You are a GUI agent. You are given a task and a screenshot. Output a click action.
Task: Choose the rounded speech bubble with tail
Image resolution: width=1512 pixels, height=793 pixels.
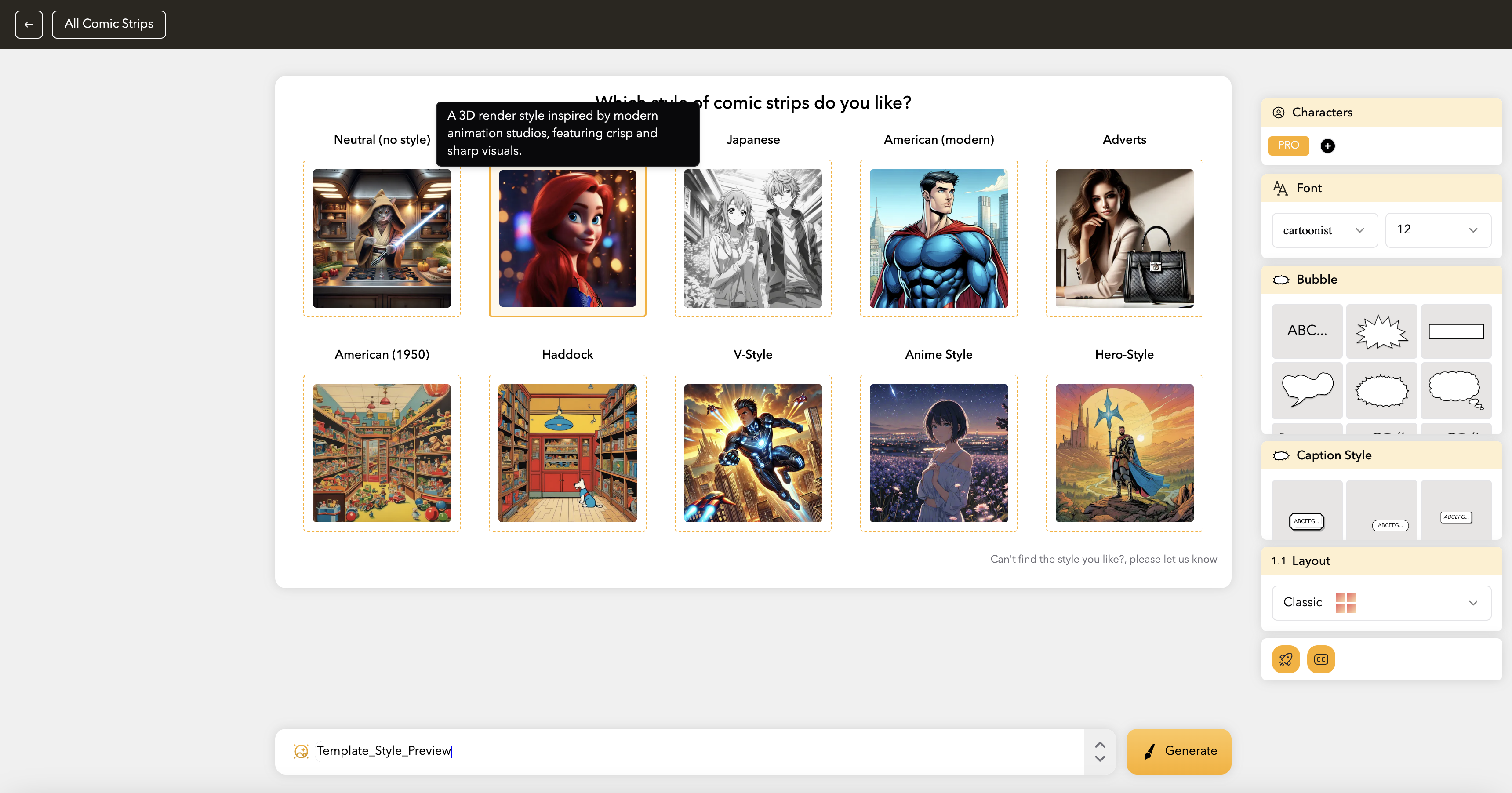coord(1307,390)
